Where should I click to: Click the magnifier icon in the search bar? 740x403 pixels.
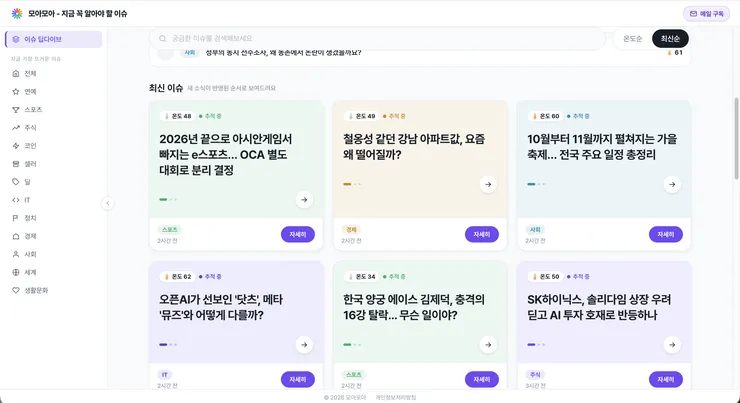click(x=162, y=39)
